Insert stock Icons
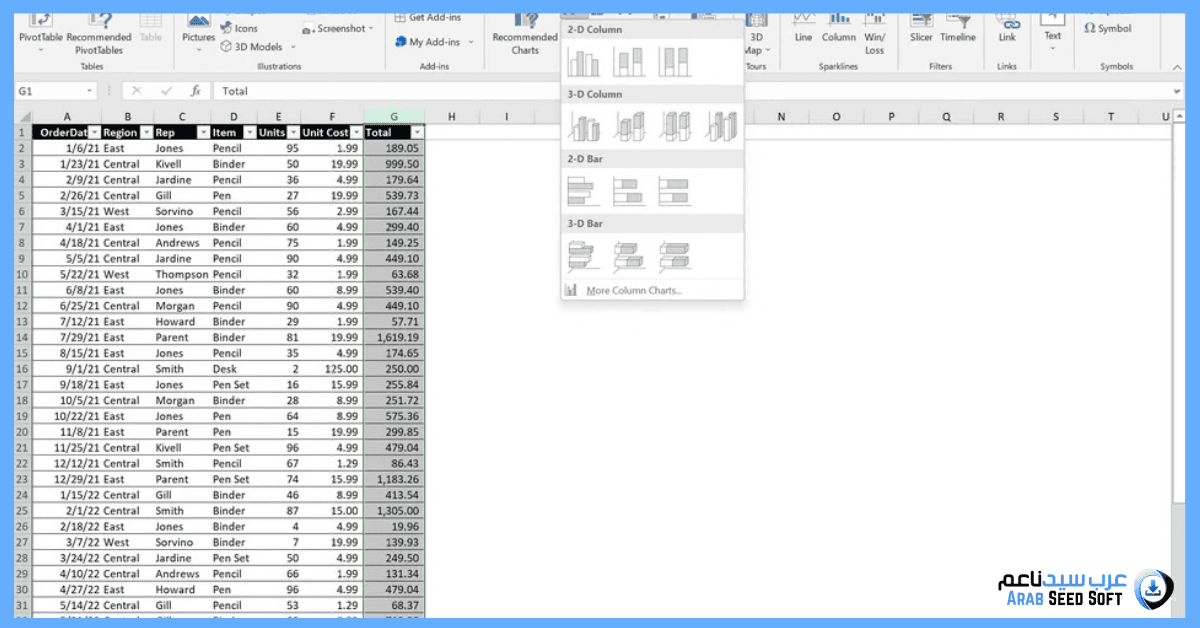The image size is (1200, 628). coord(240,28)
